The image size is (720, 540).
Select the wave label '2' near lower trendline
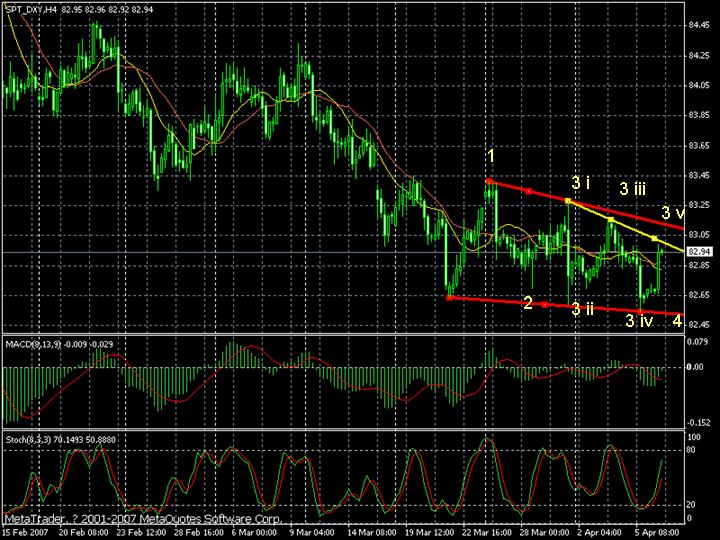[528, 303]
